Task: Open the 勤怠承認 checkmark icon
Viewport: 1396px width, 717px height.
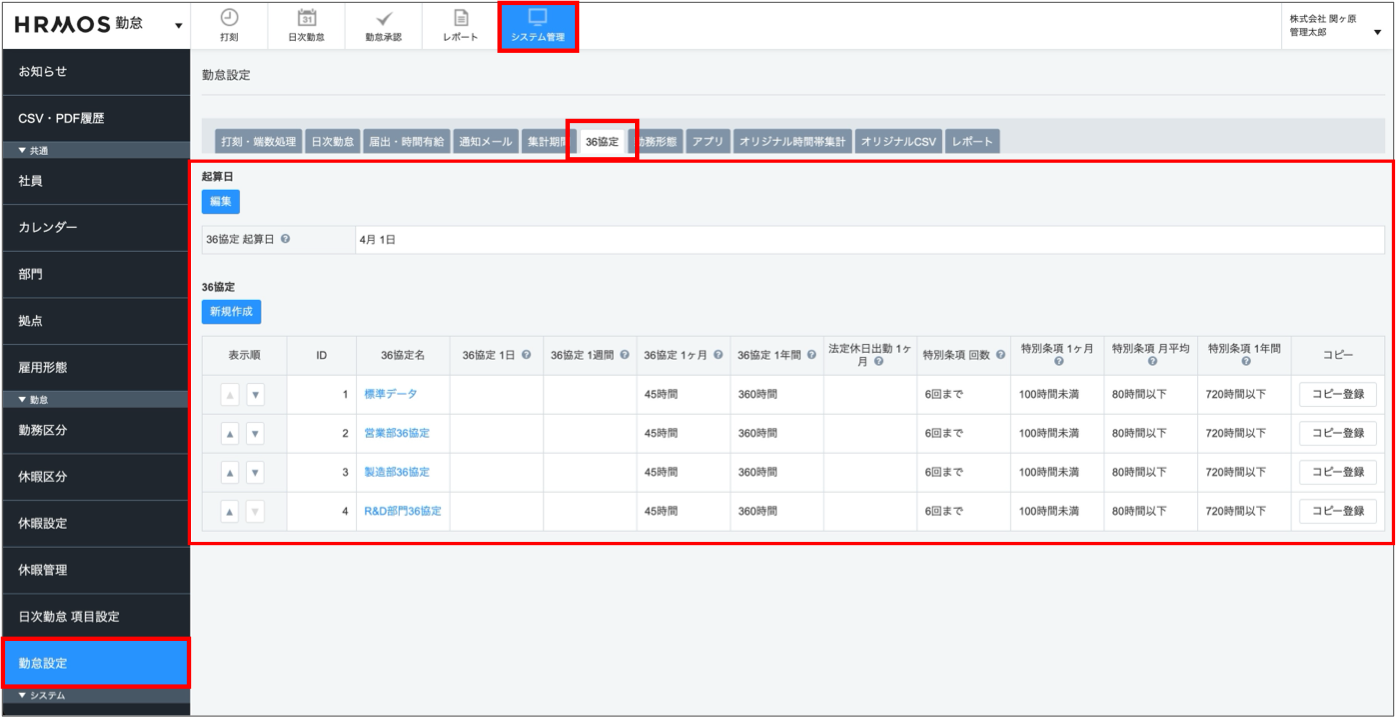Action: point(384,18)
